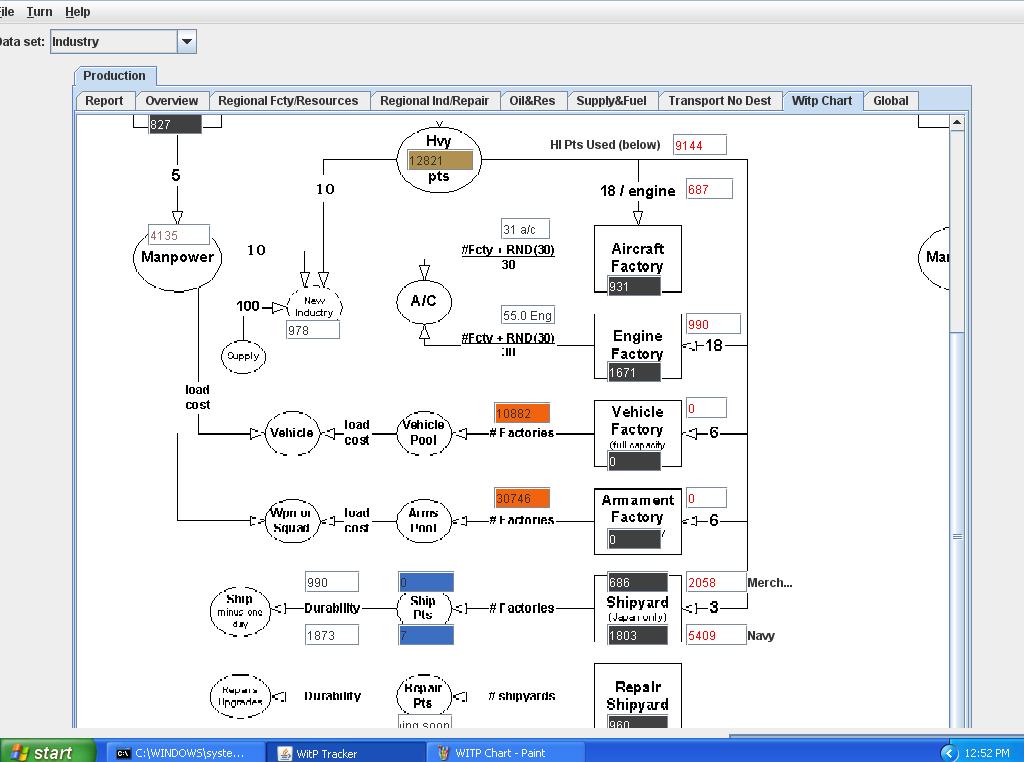Screen dimensions: 1024x762
Task: Open the File menu
Action: (x=7, y=12)
